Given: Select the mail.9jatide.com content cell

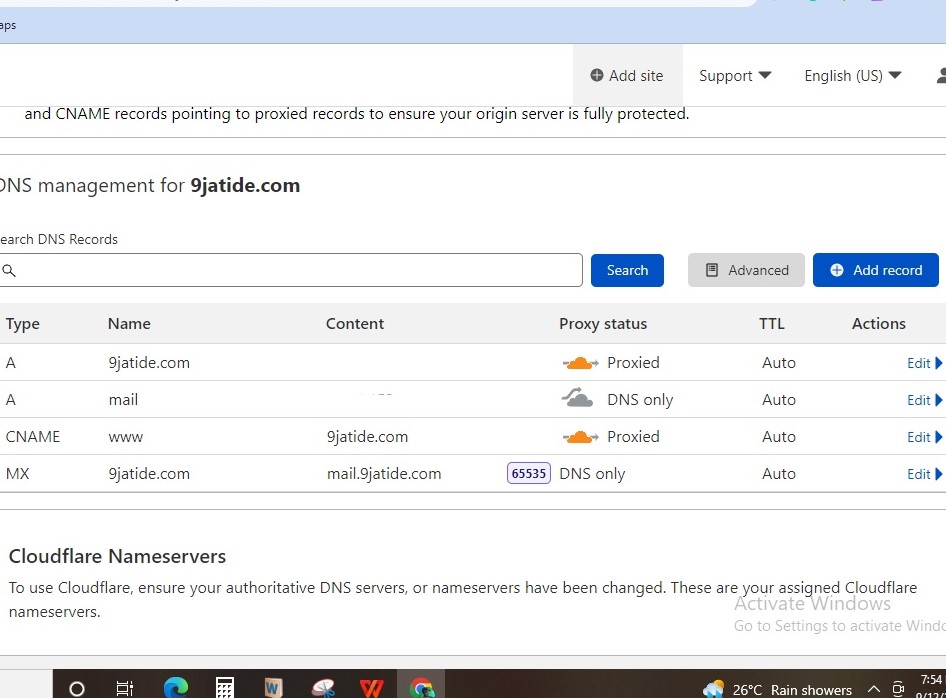Looking at the screenshot, I should pos(384,474).
